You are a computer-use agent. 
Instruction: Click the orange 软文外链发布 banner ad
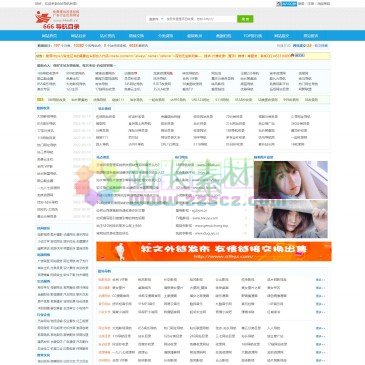point(214,251)
